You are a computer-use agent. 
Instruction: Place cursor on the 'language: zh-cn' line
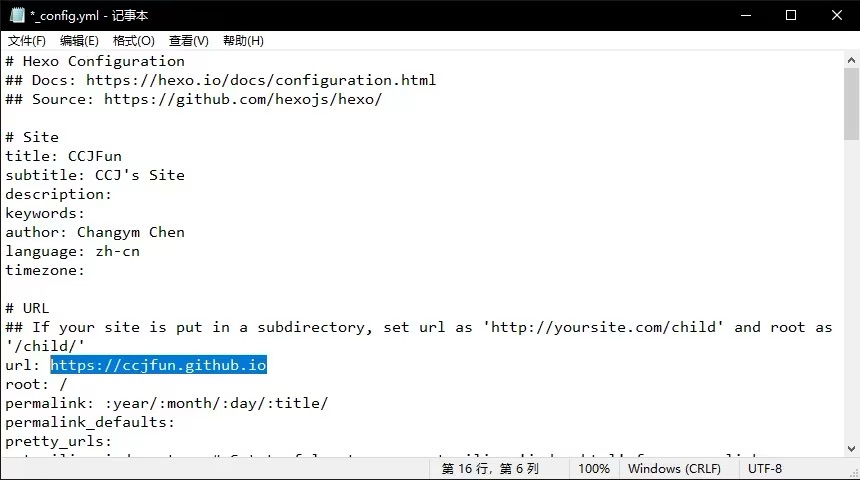point(72,251)
